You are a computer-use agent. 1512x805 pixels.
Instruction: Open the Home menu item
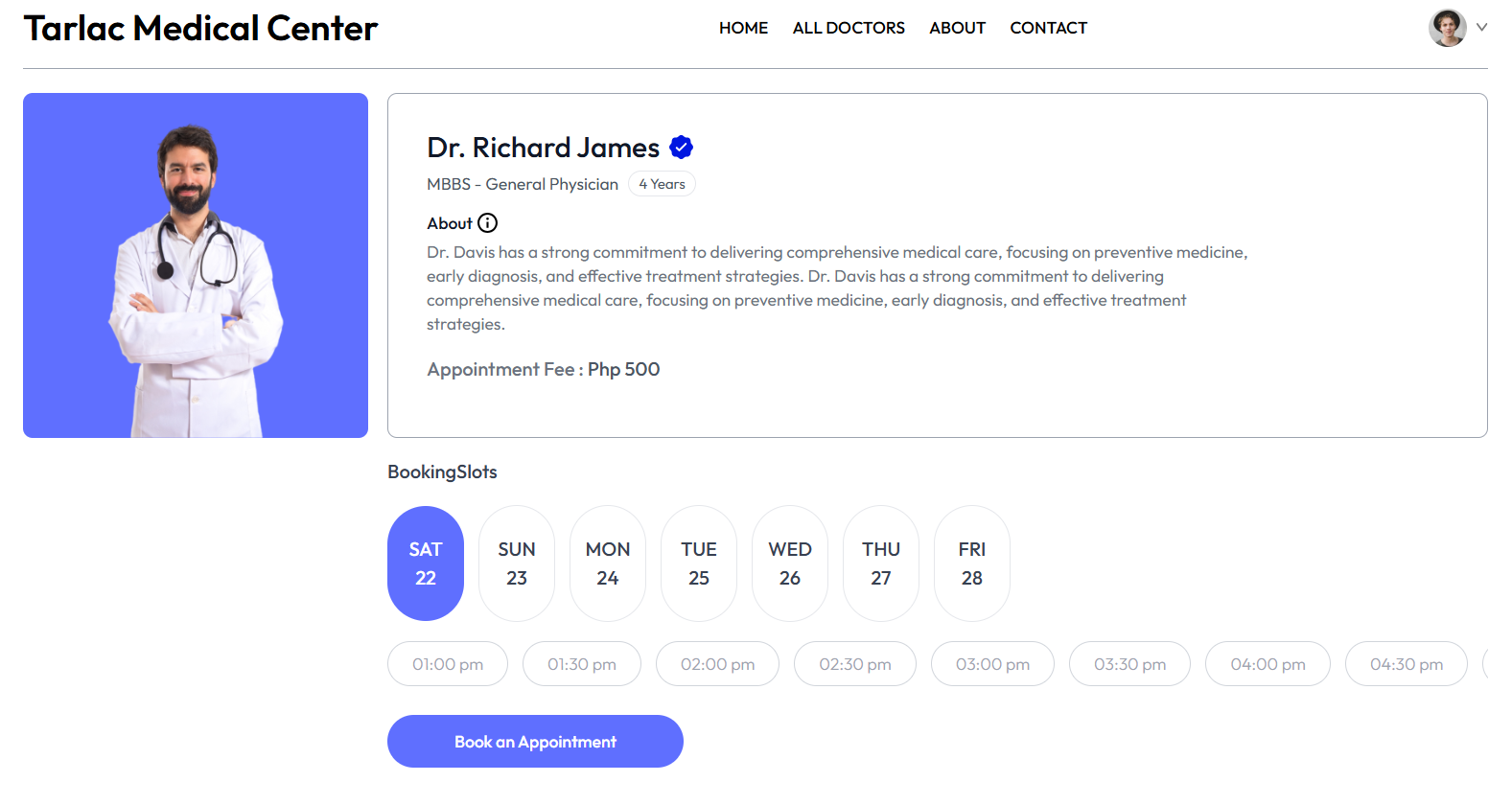[743, 28]
